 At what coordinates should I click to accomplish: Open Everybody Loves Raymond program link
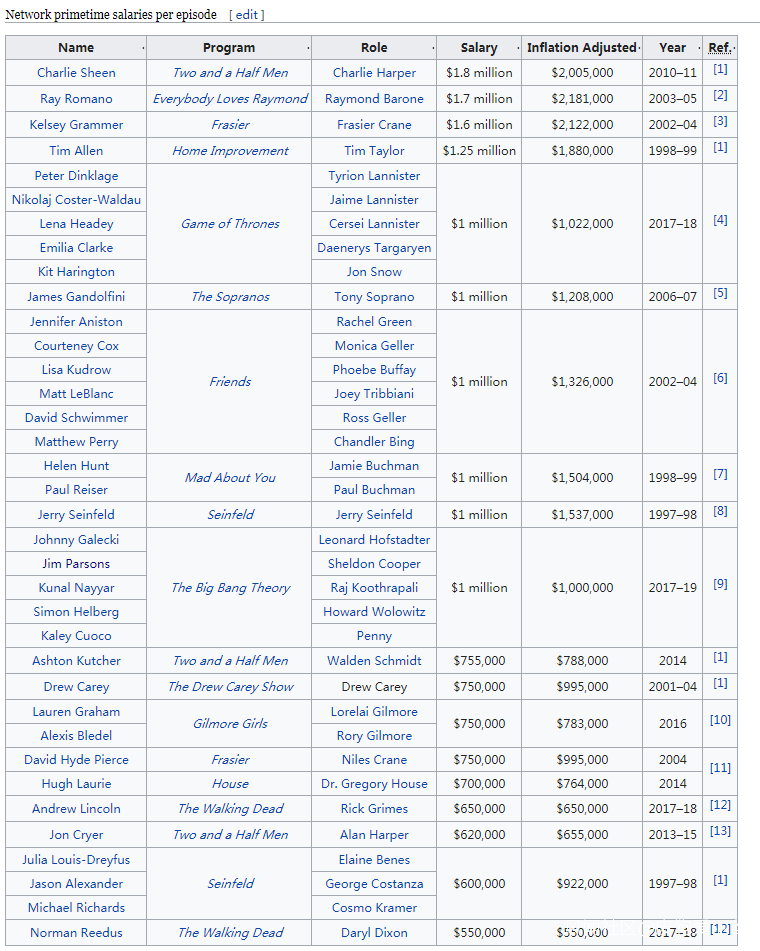tap(230, 99)
